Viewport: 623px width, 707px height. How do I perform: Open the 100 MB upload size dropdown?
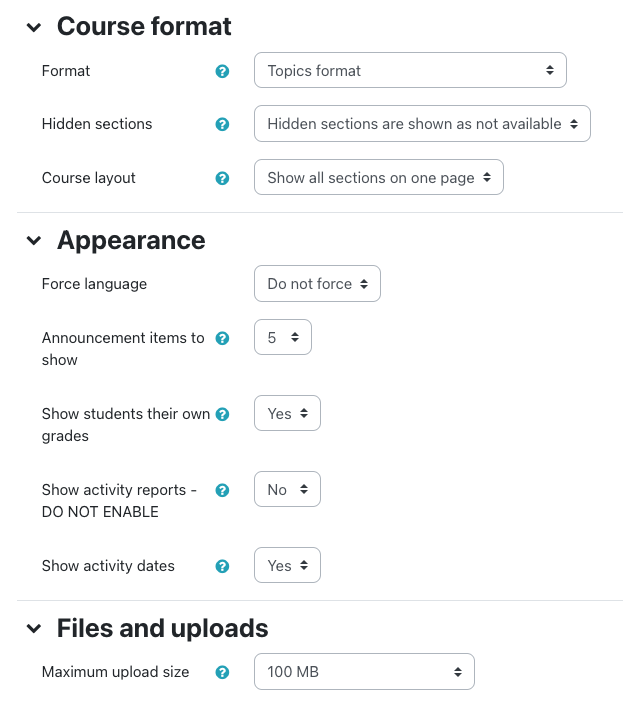tap(364, 673)
